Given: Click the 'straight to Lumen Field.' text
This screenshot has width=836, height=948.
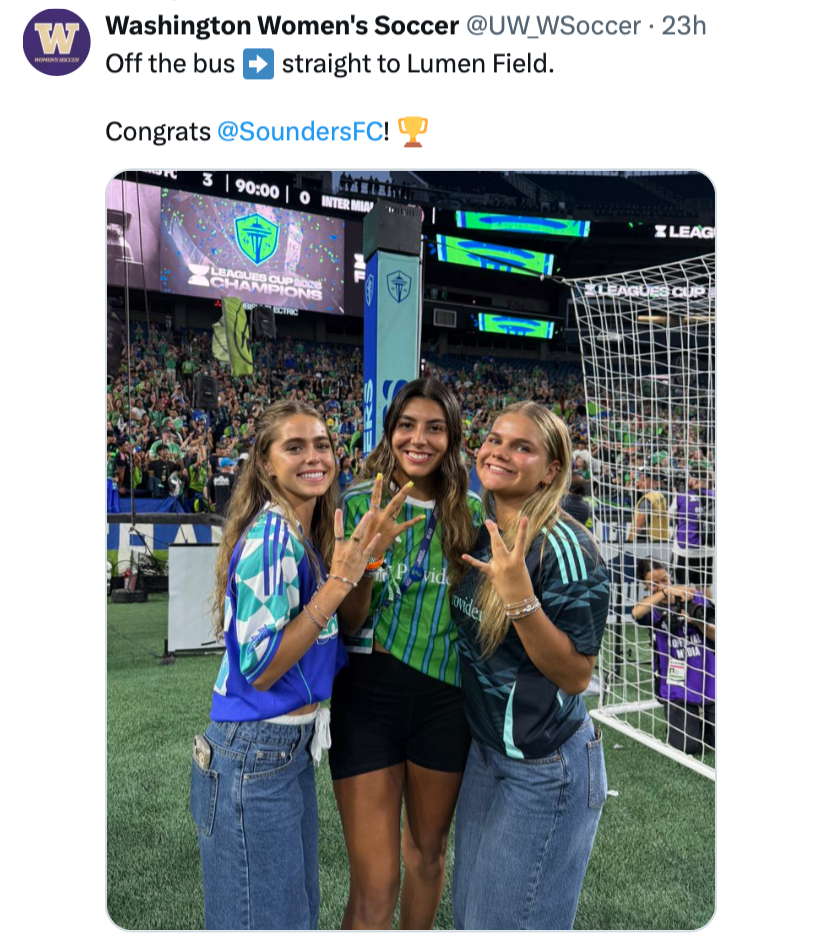Looking at the screenshot, I should pos(418,63).
